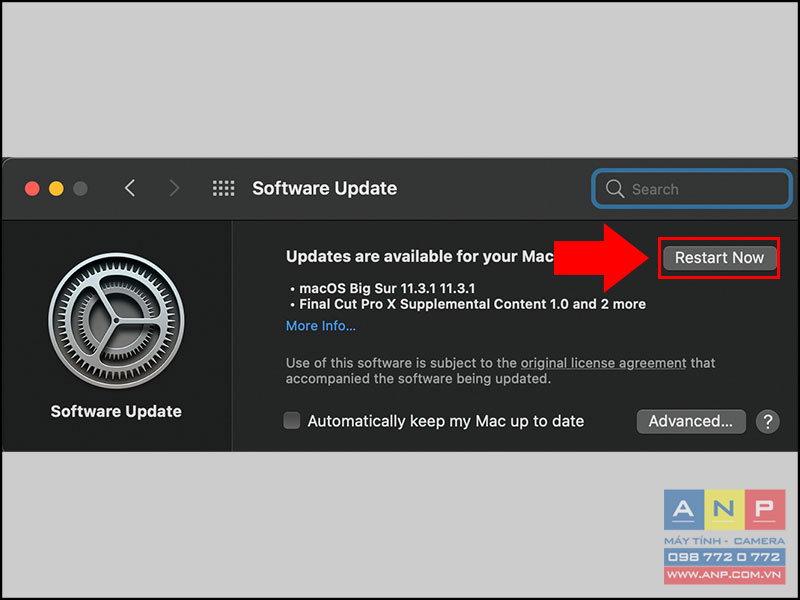This screenshot has height=600, width=800.
Task: Click the Software Update window title
Action: (324, 188)
